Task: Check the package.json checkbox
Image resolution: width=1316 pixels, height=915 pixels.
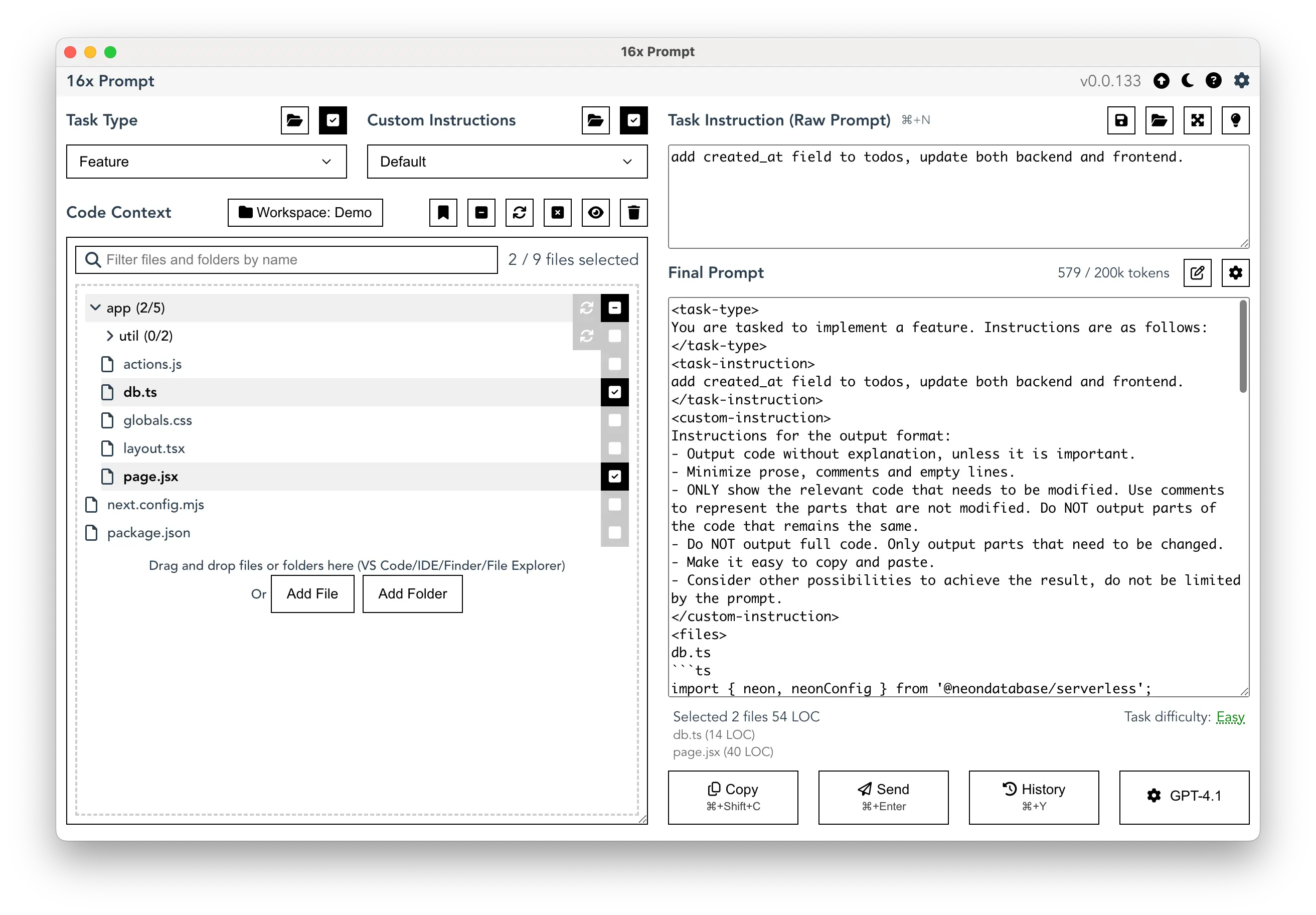Action: pyautogui.click(x=614, y=533)
